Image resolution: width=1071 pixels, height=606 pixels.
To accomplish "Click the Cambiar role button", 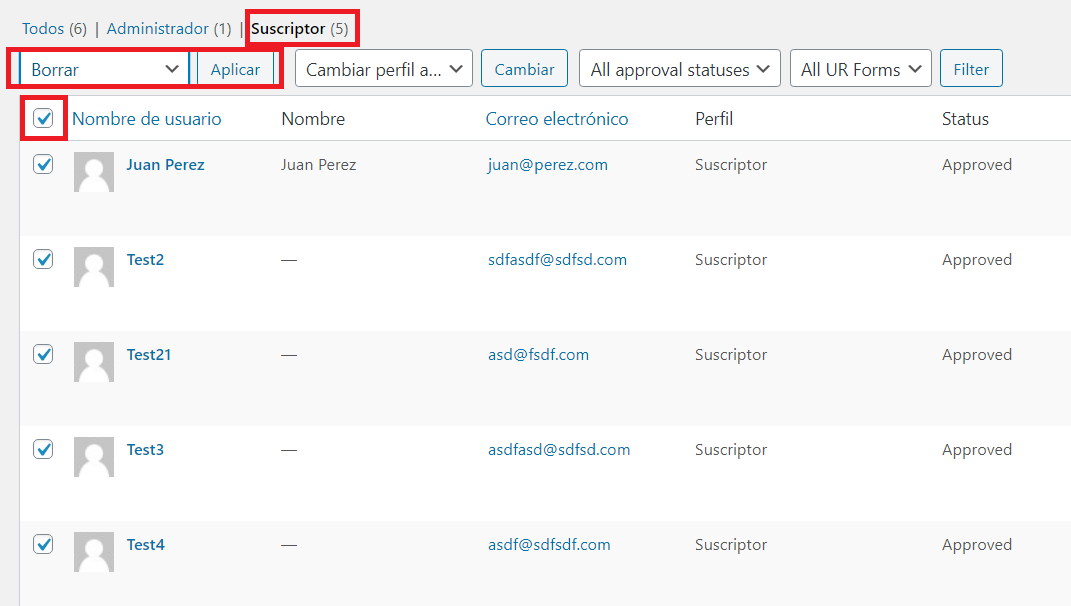I will tap(525, 69).
